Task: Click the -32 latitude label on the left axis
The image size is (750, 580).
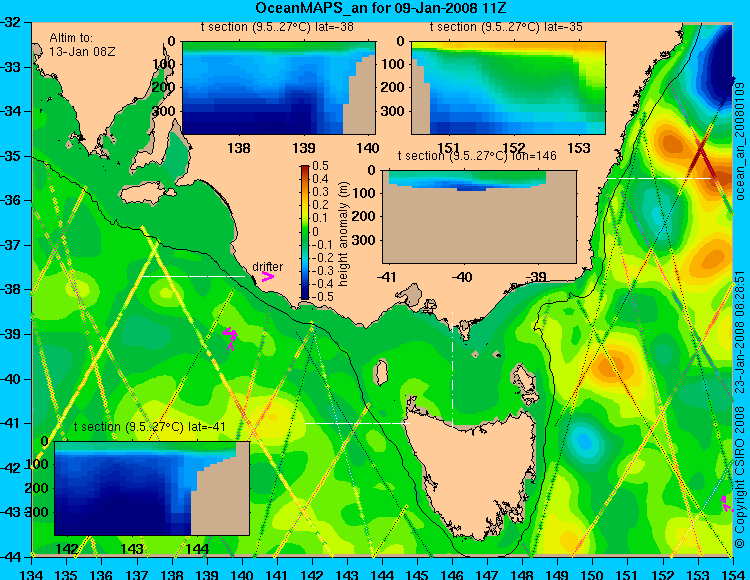Action: pos(12,22)
